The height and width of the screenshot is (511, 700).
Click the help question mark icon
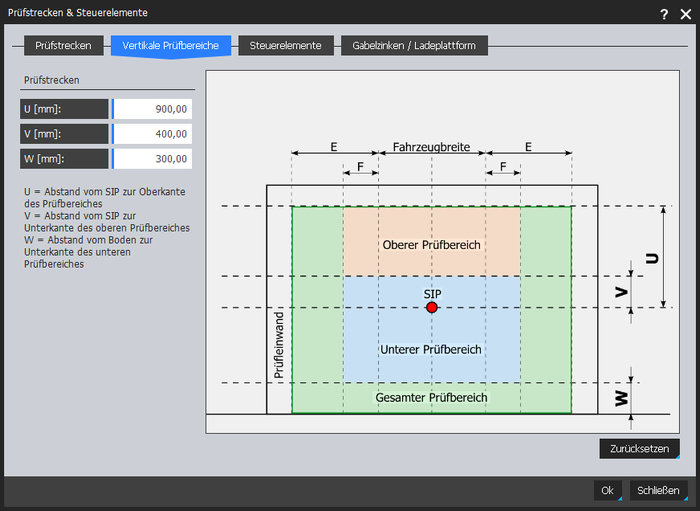tap(664, 13)
